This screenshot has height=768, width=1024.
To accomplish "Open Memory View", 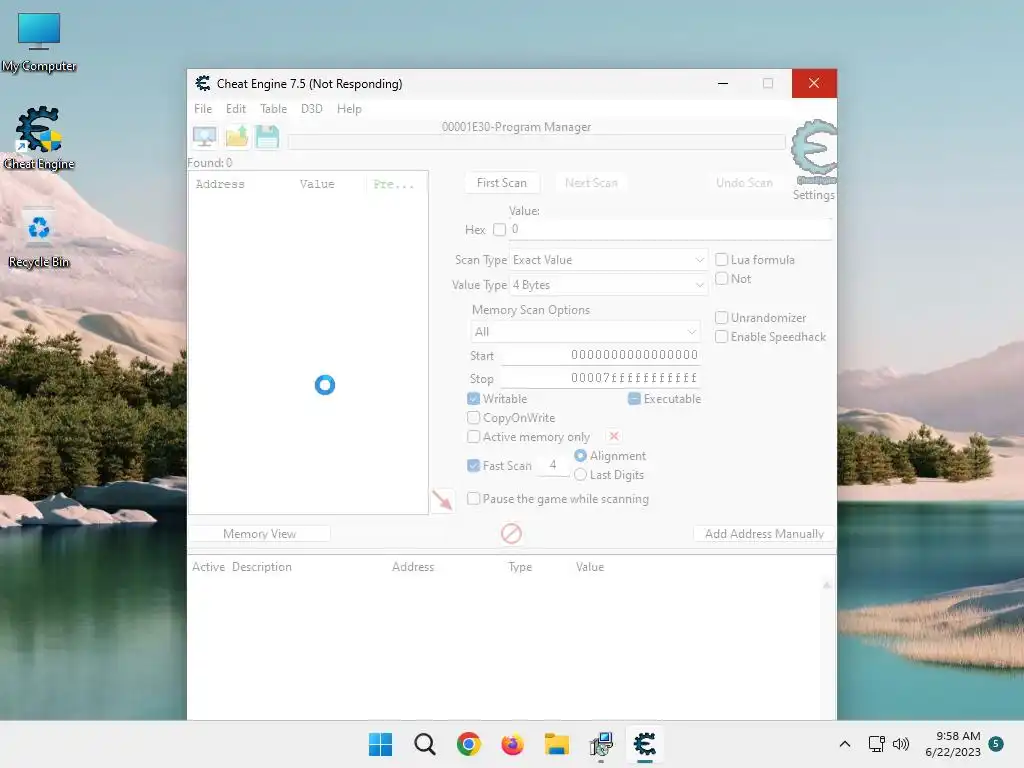I will (x=259, y=534).
